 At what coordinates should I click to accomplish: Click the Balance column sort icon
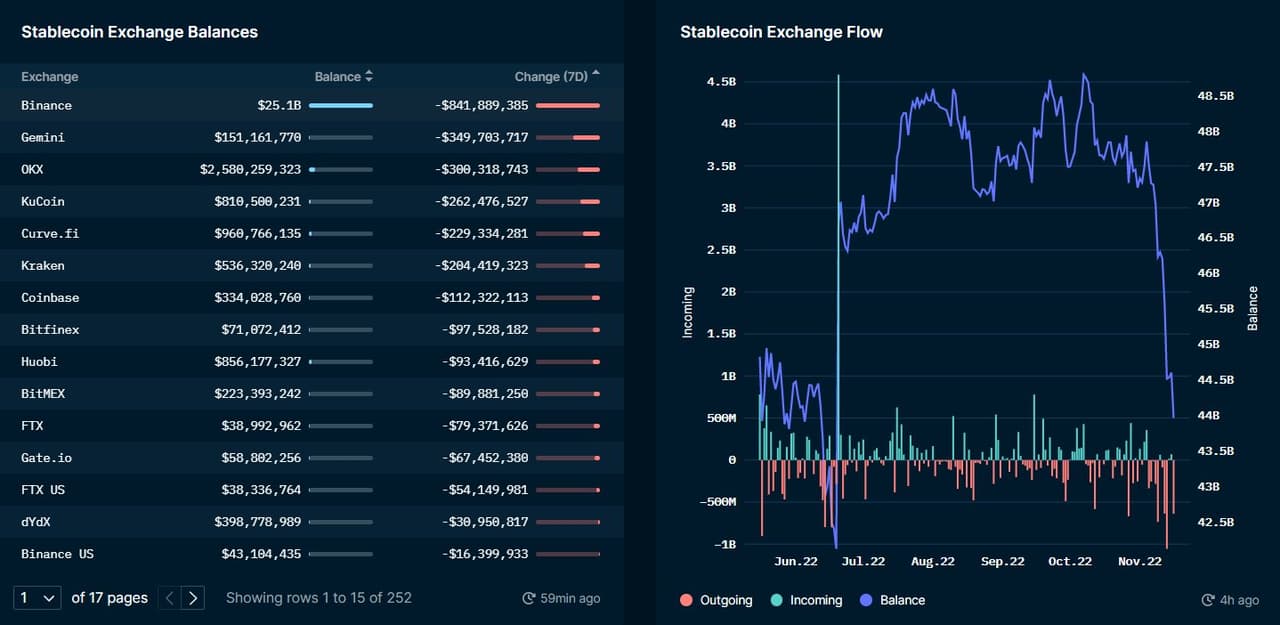(x=369, y=77)
